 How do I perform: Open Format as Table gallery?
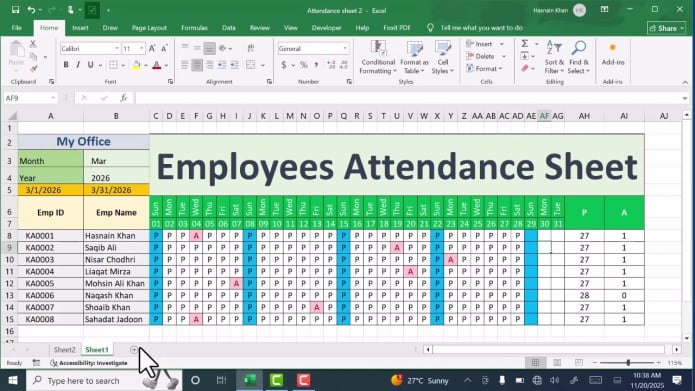414,58
